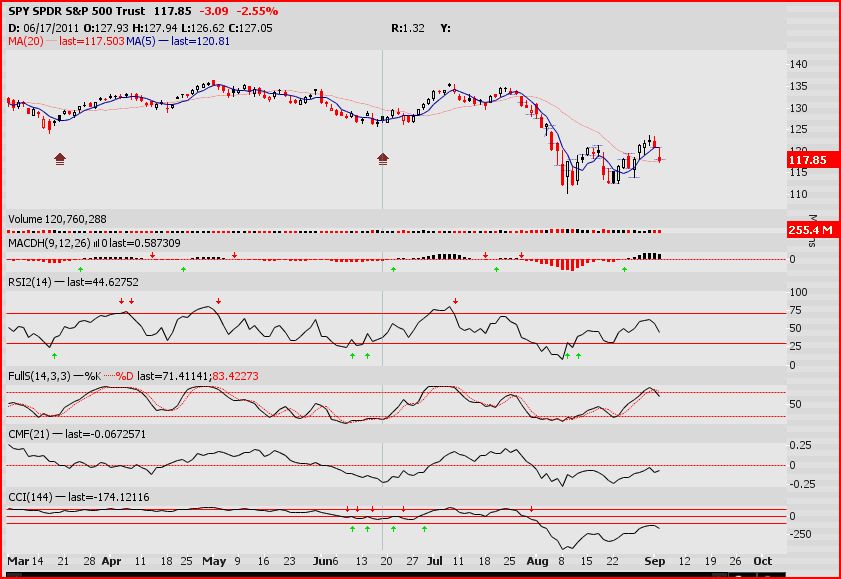The image size is (841, 579).
Task: Click green buy arrow below RSI near Mar 21
Action: (54, 355)
